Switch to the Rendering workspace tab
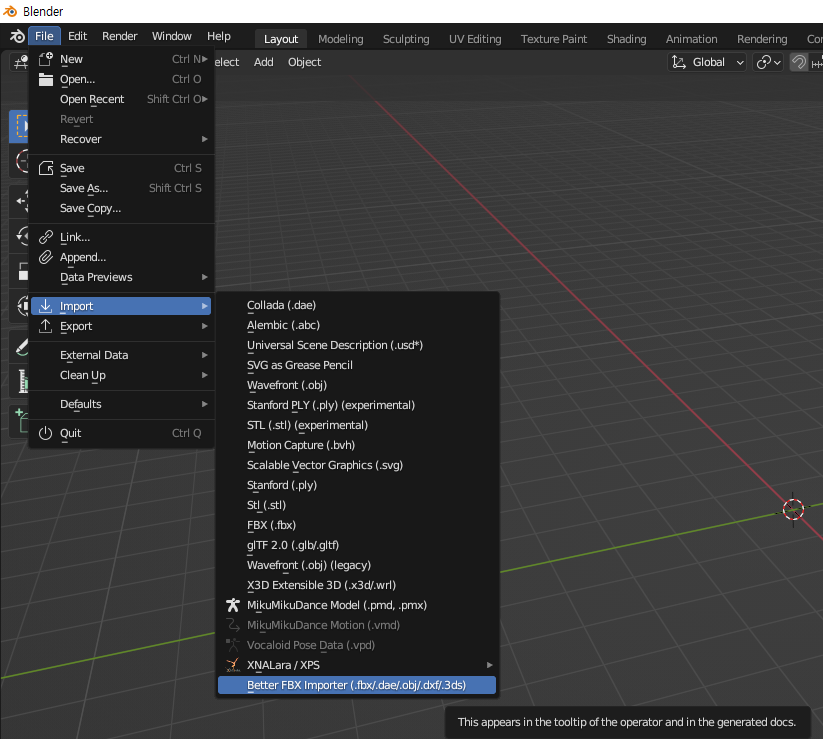The width and height of the screenshot is (823, 739). point(762,39)
